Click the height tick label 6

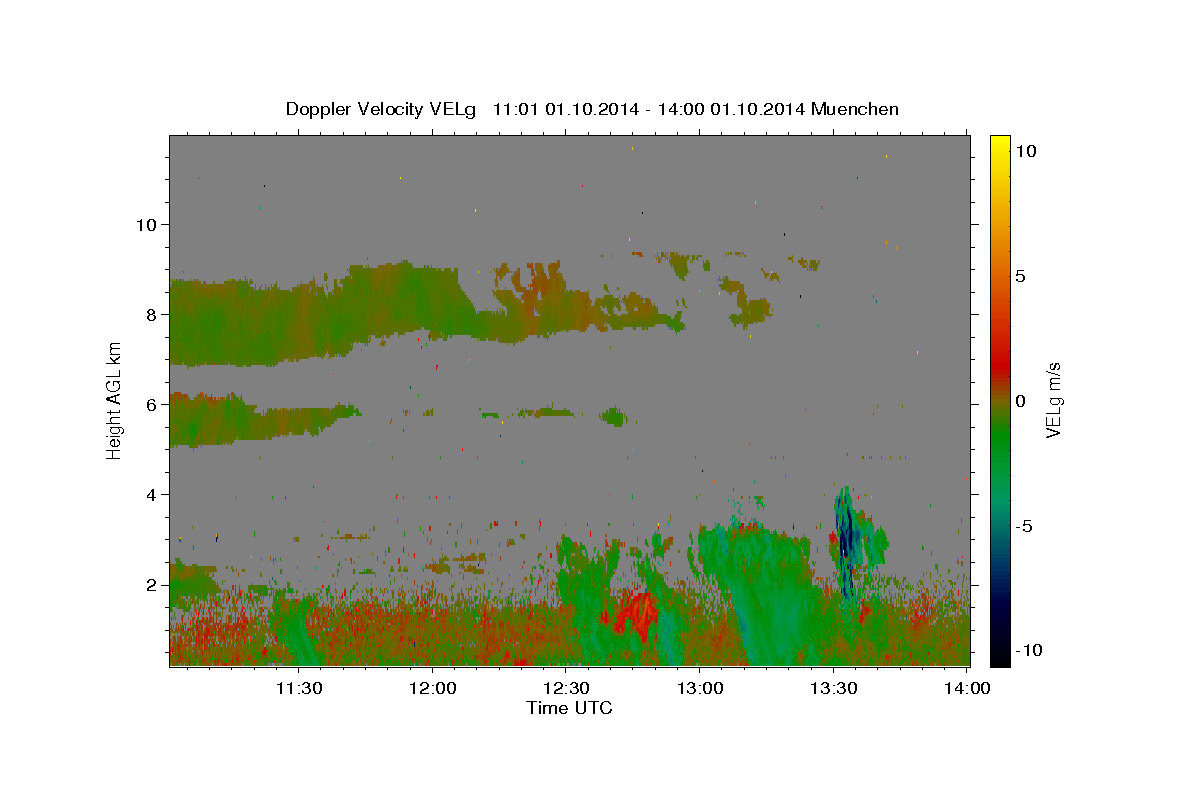pos(152,404)
